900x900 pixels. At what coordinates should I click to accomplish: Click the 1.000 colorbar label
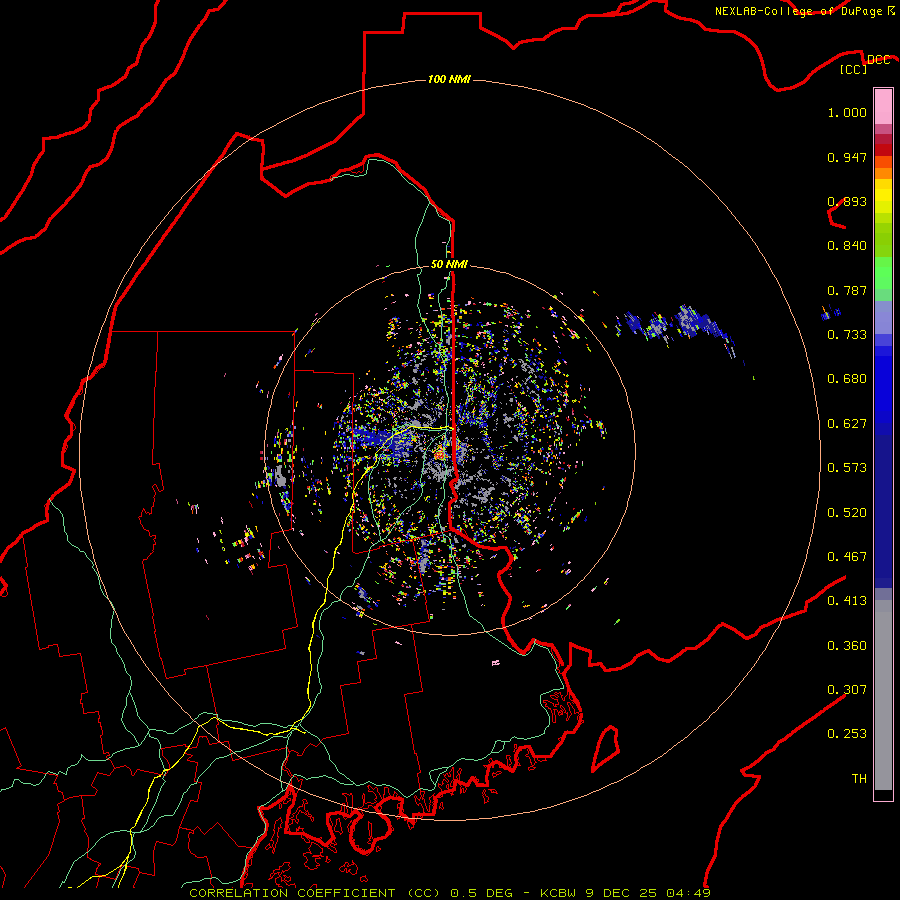(847, 112)
